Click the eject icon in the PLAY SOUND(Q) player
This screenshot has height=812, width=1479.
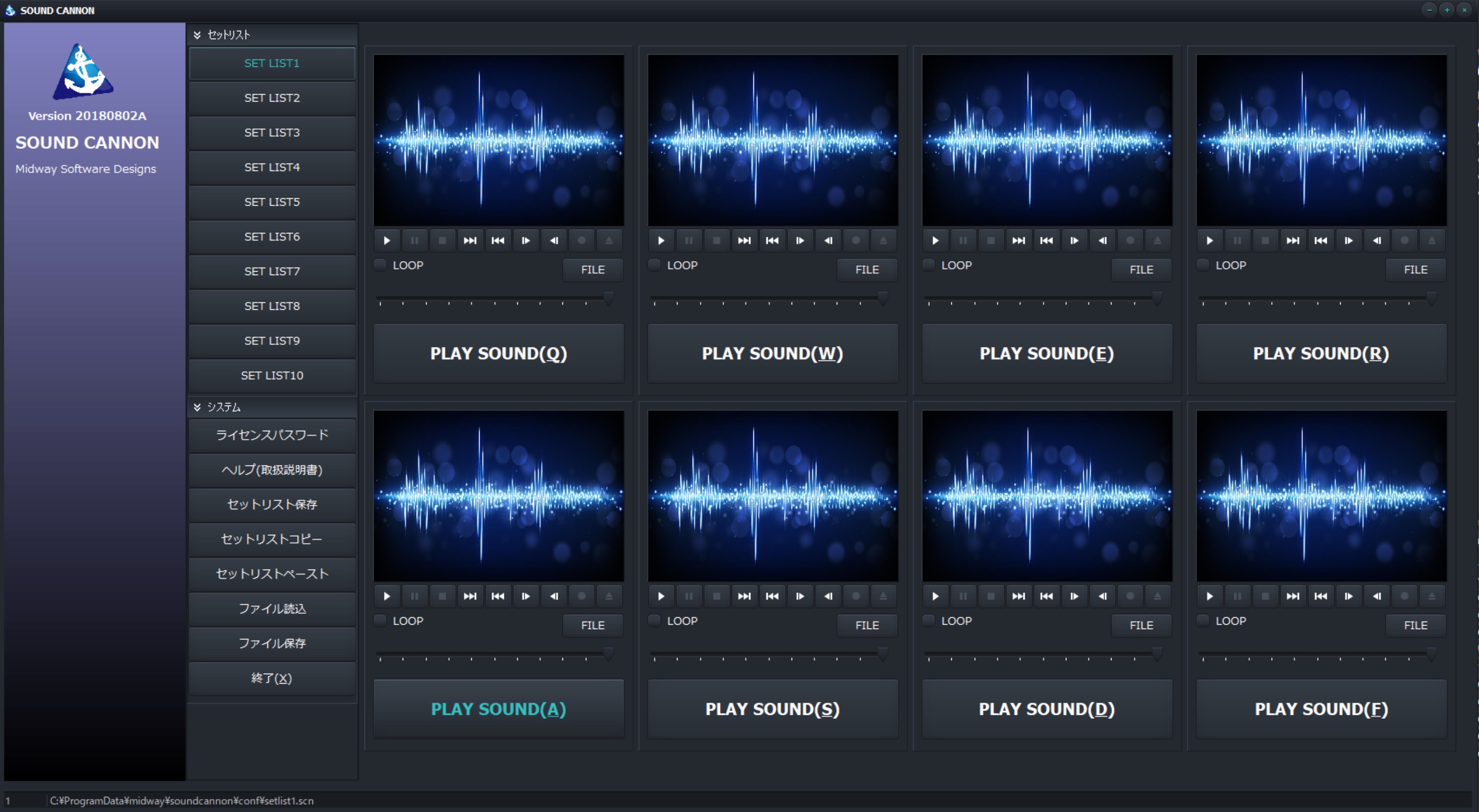click(609, 240)
